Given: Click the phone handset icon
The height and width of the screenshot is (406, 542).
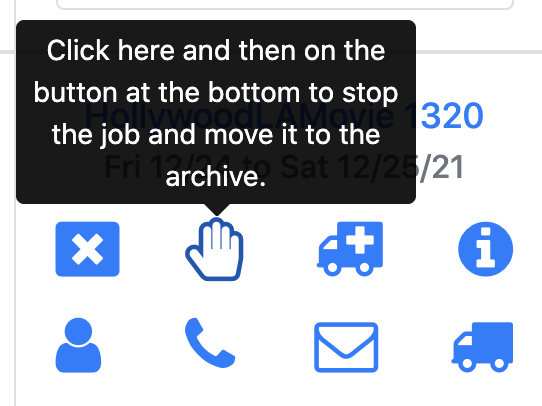Looking at the screenshot, I should coord(210,343).
